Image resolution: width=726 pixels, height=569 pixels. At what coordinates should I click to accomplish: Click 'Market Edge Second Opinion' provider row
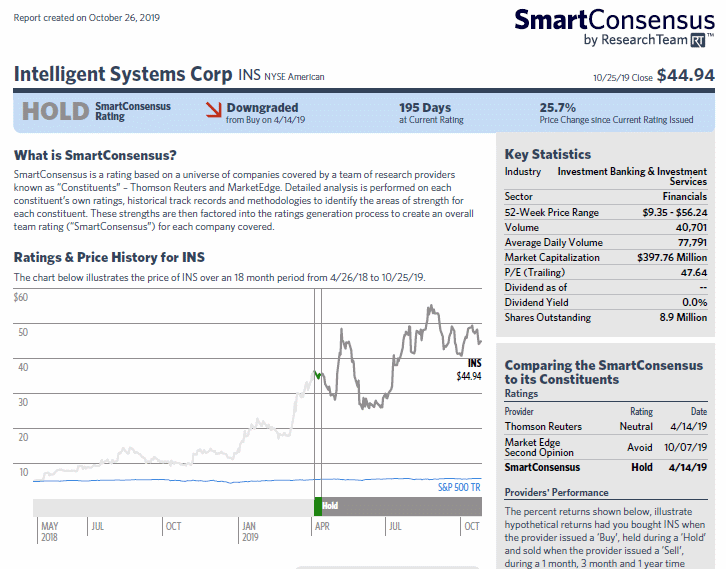606,447
